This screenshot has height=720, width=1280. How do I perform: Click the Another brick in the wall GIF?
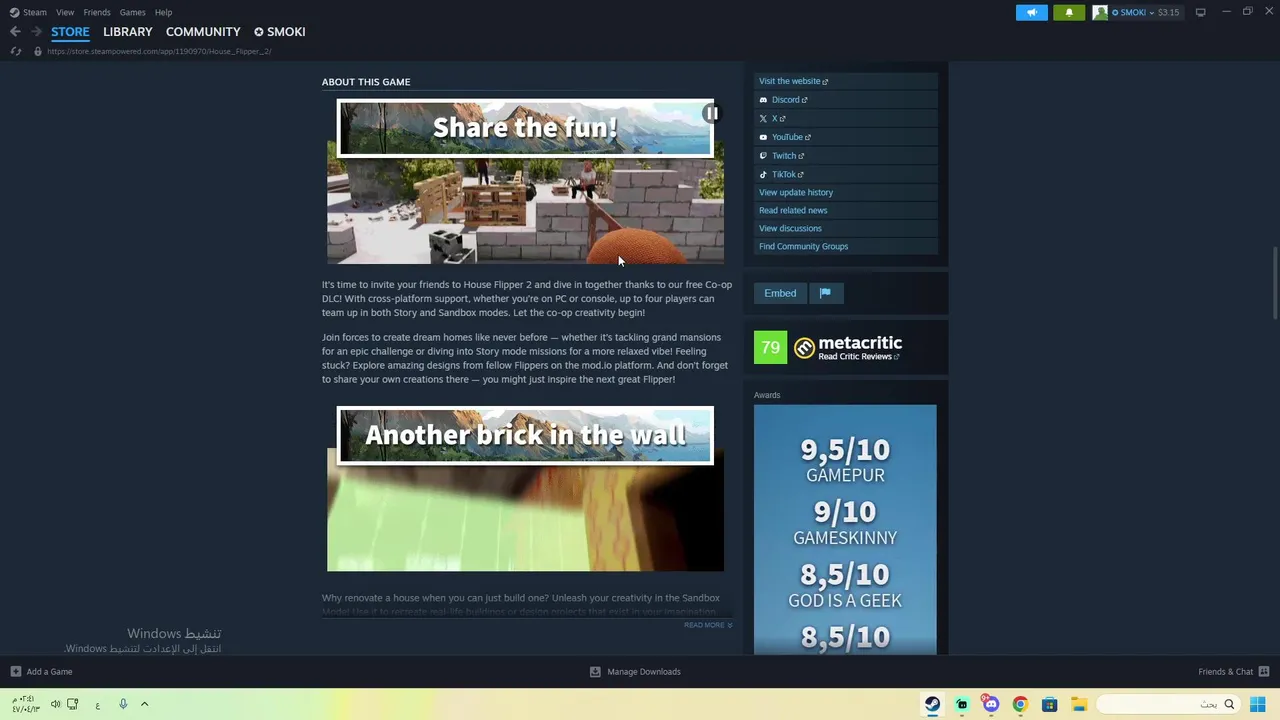(x=525, y=489)
